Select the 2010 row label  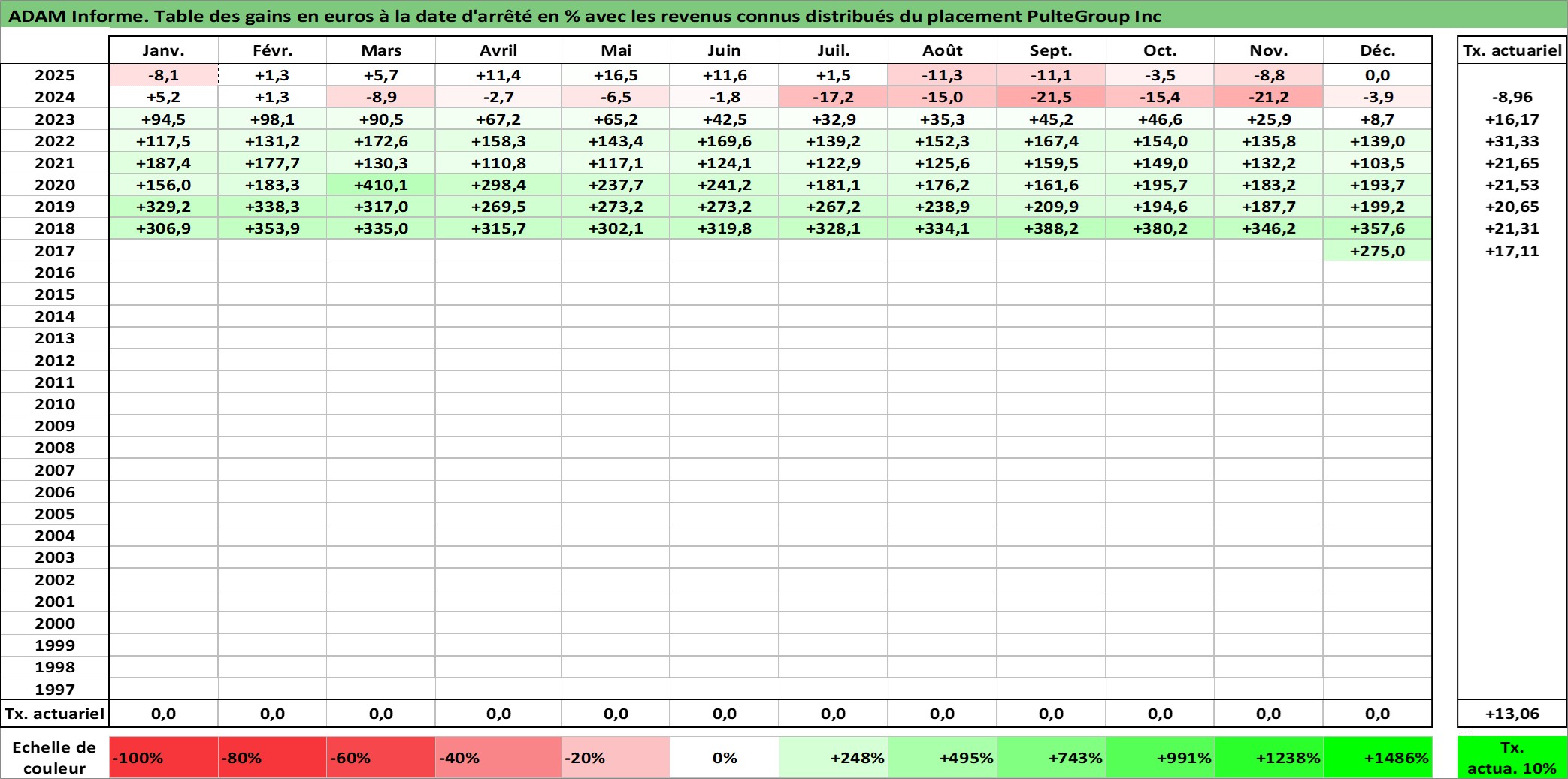[x=55, y=404]
